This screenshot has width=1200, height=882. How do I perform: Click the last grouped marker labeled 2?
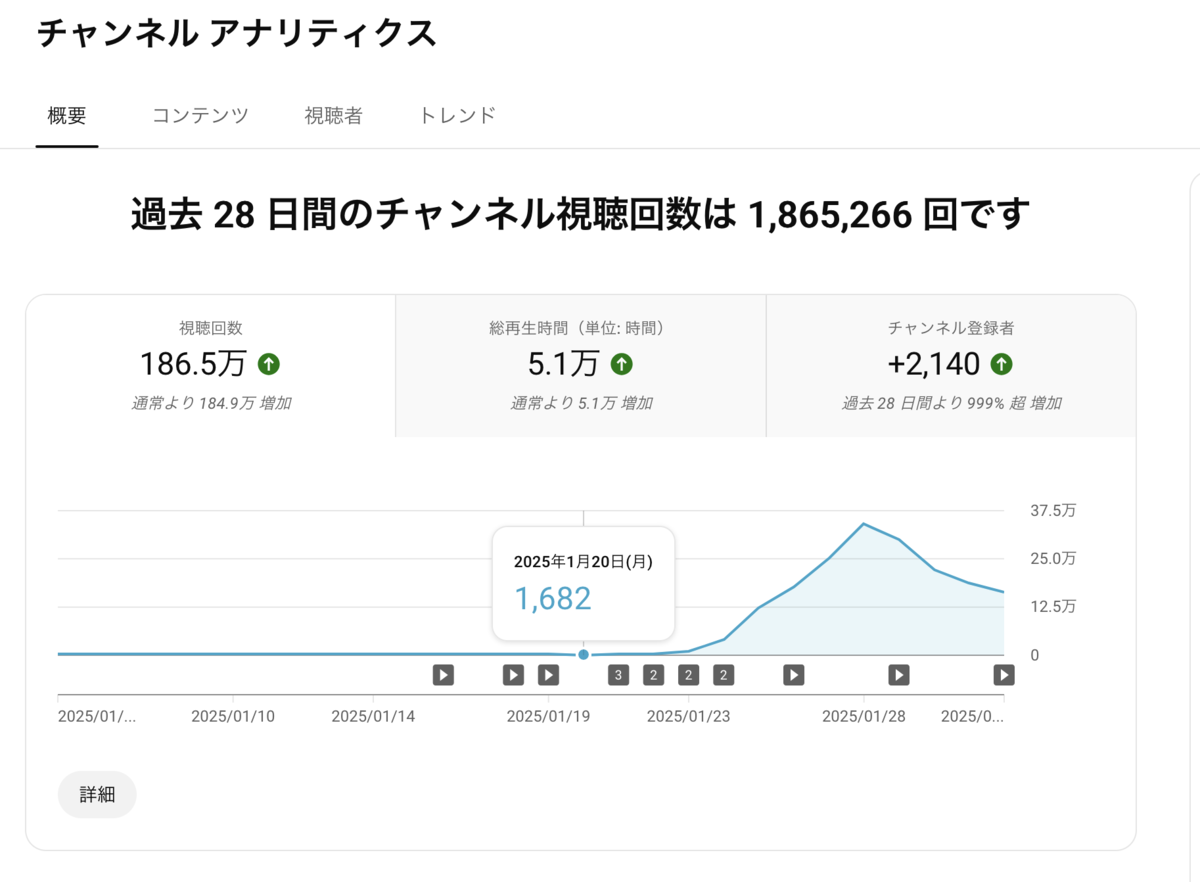(x=723, y=675)
